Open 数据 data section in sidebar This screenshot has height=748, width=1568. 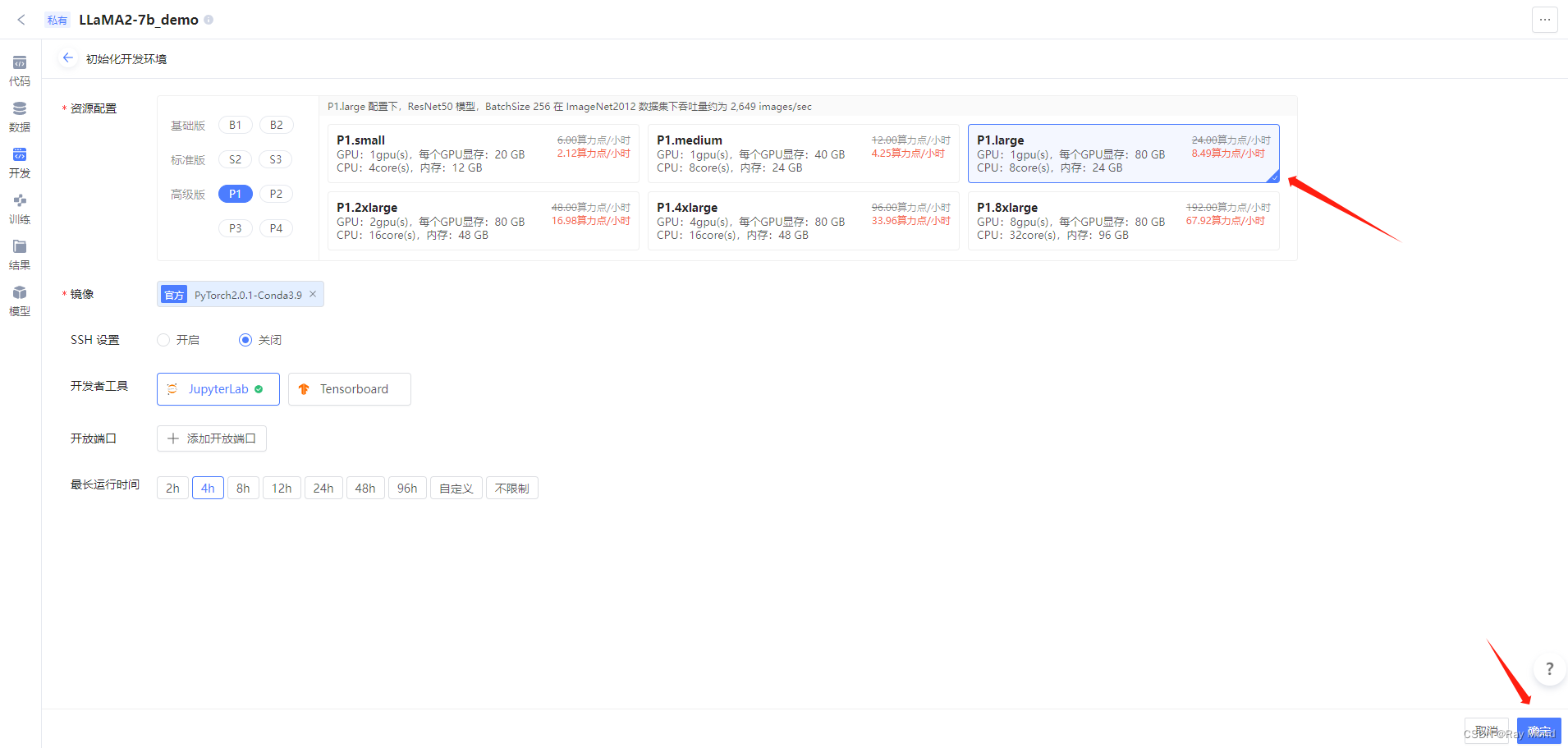20,117
